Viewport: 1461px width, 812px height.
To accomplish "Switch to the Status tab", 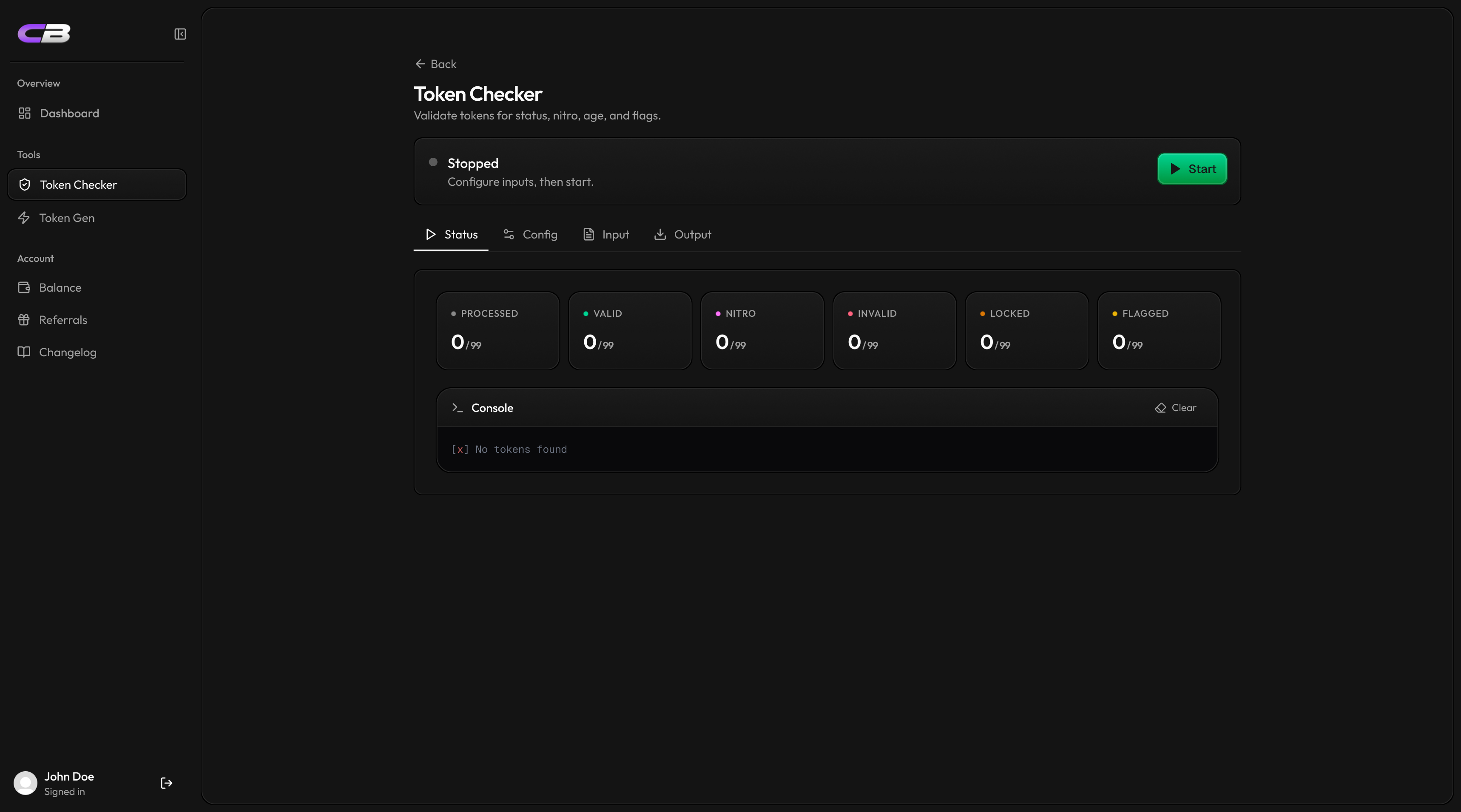I will tap(451, 235).
